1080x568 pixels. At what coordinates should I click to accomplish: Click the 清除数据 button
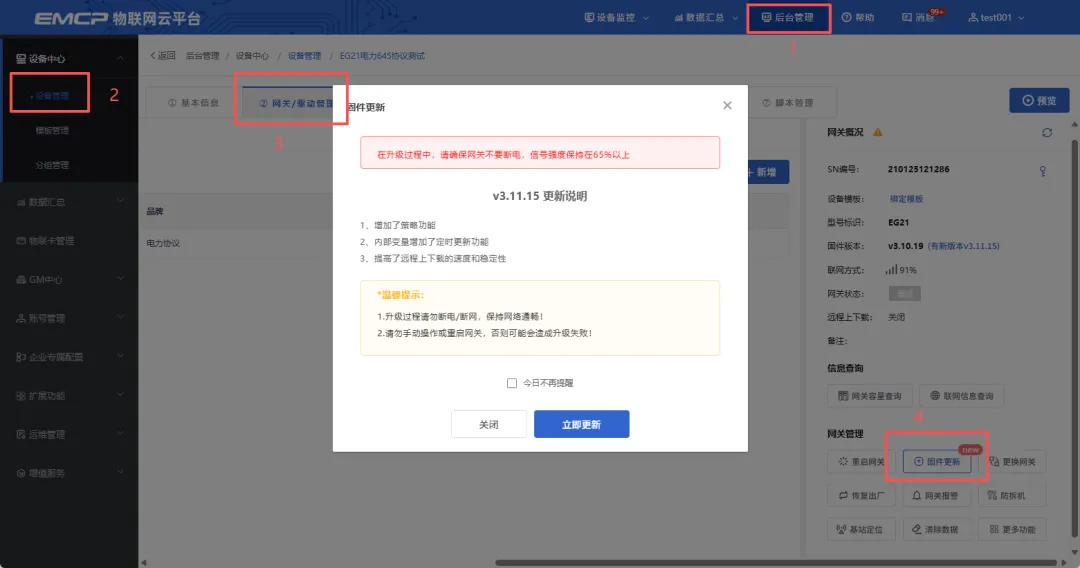point(937,529)
